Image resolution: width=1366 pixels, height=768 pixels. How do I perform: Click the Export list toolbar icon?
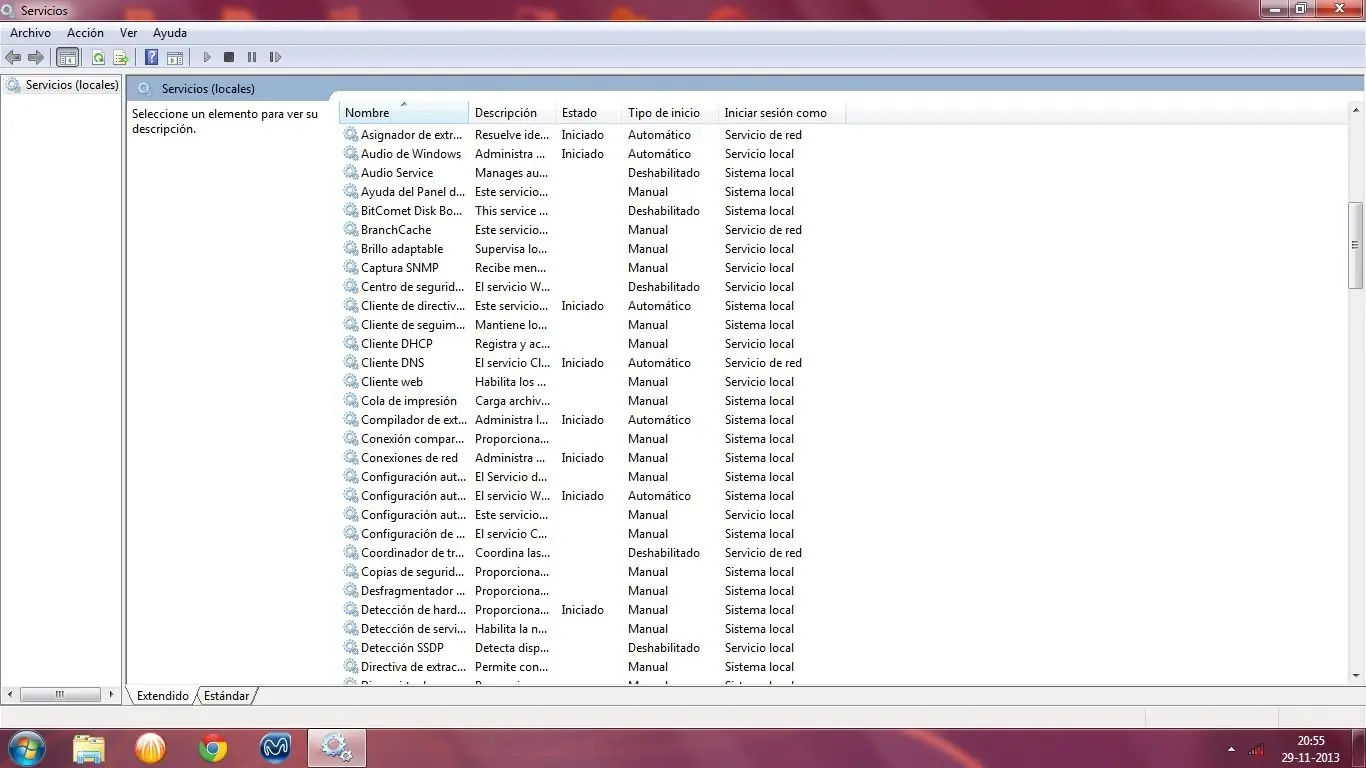coord(121,58)
